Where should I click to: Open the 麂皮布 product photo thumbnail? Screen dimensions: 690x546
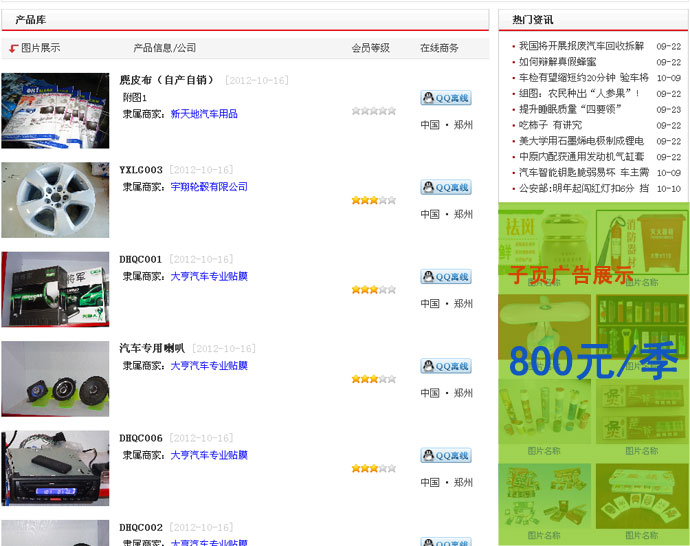pyautogui.click(x=55, y=111)
